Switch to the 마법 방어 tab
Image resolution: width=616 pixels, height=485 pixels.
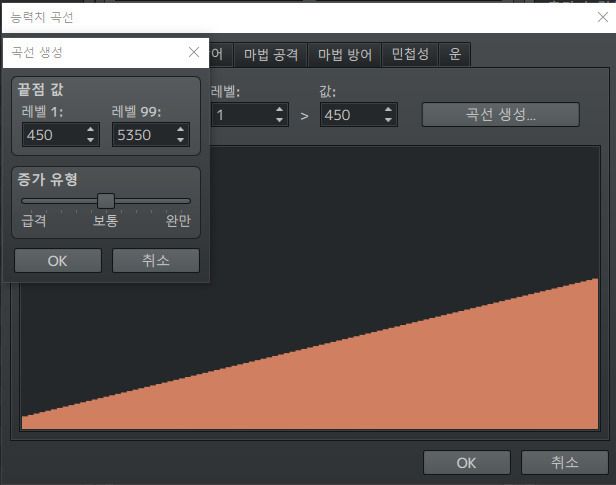point(345,55)
